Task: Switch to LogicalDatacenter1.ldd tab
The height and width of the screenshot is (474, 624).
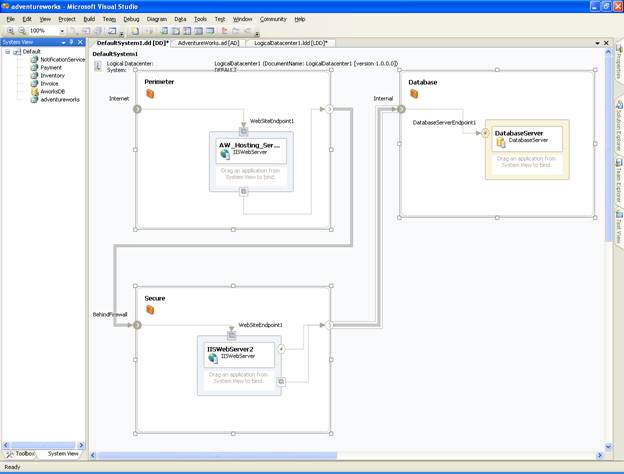Action: tap(291, 43)
